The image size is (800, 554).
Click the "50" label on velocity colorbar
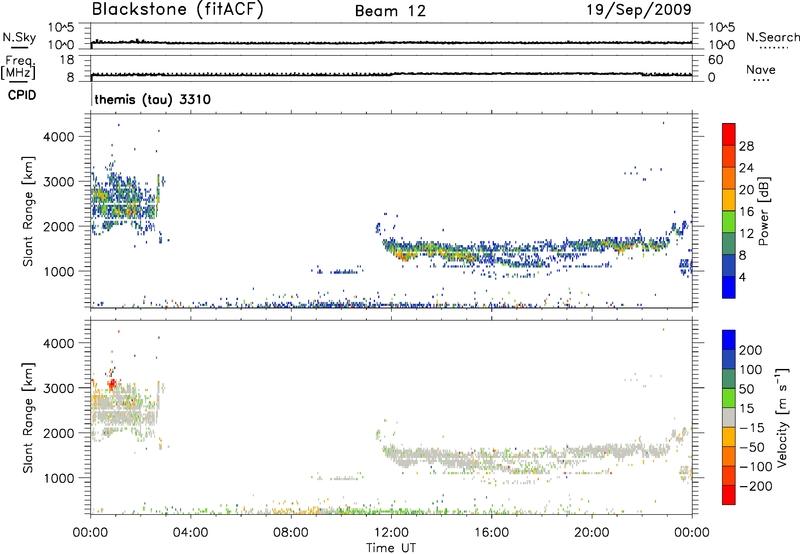[x=747, y=389]
